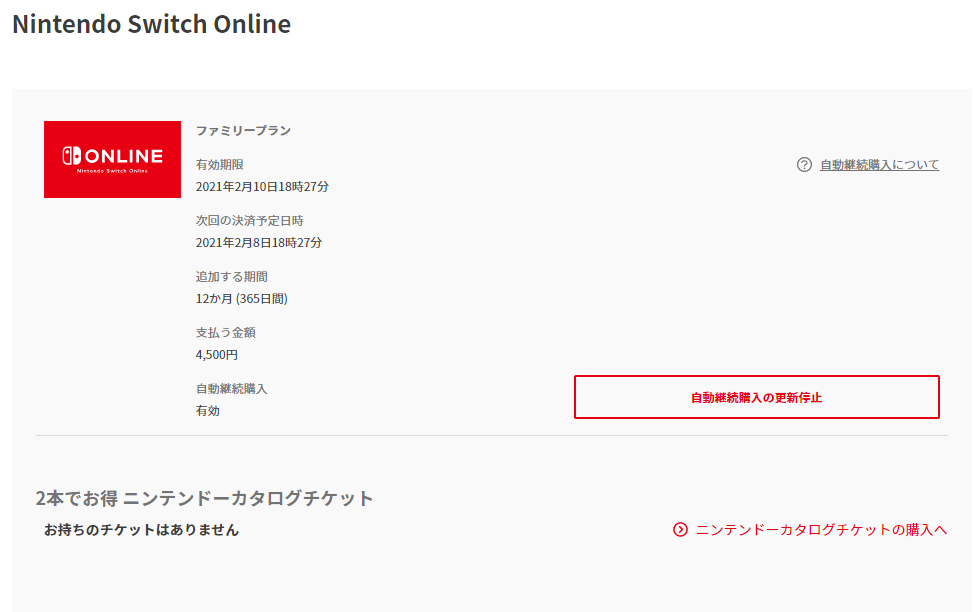Open the 自動継続購入について link
The image size is (974, 612).
pyautogui.click(x=880, y=165)
